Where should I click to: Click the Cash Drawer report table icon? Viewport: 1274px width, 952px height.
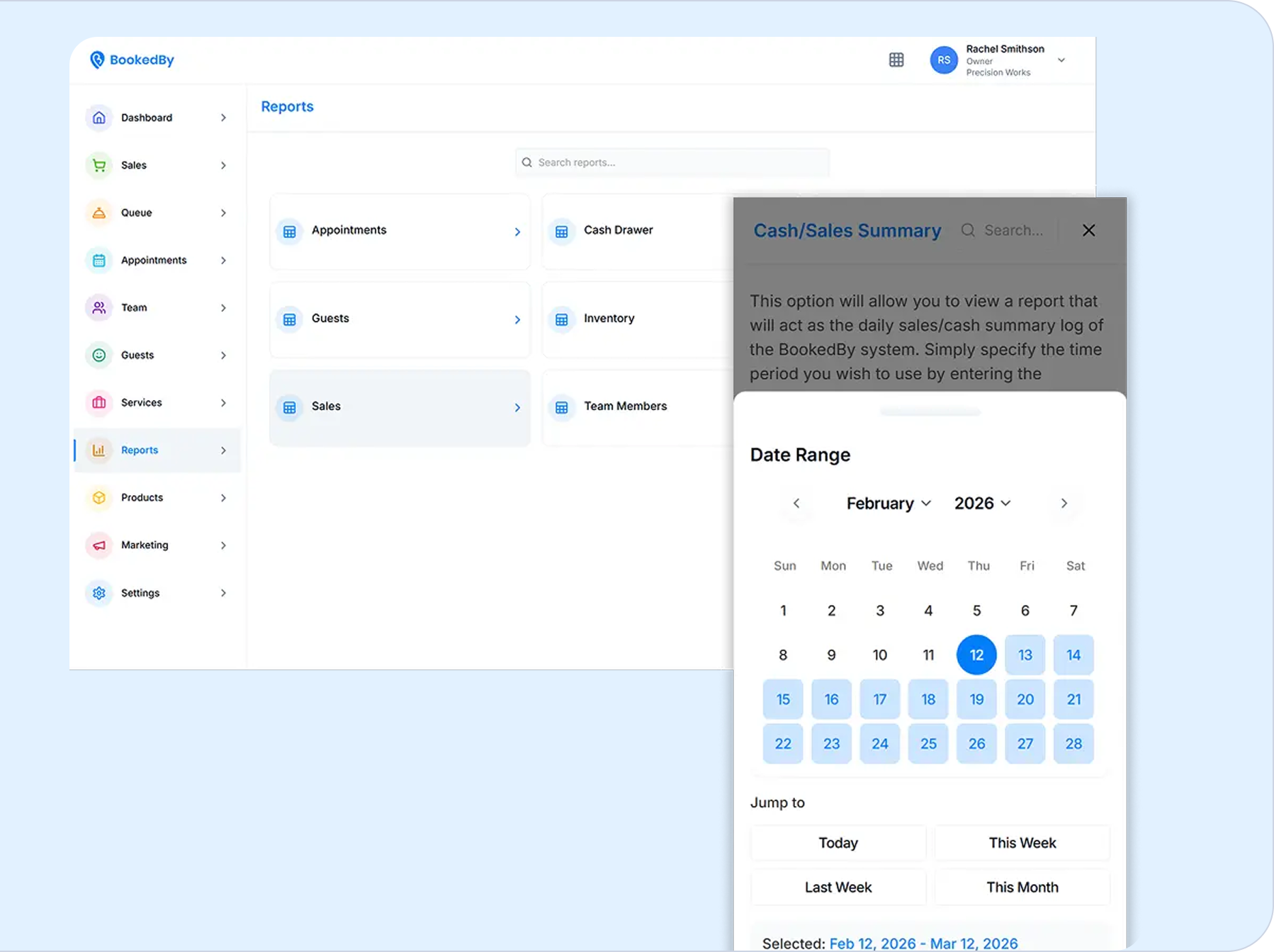pyautogui.click(x=562, y=232)
